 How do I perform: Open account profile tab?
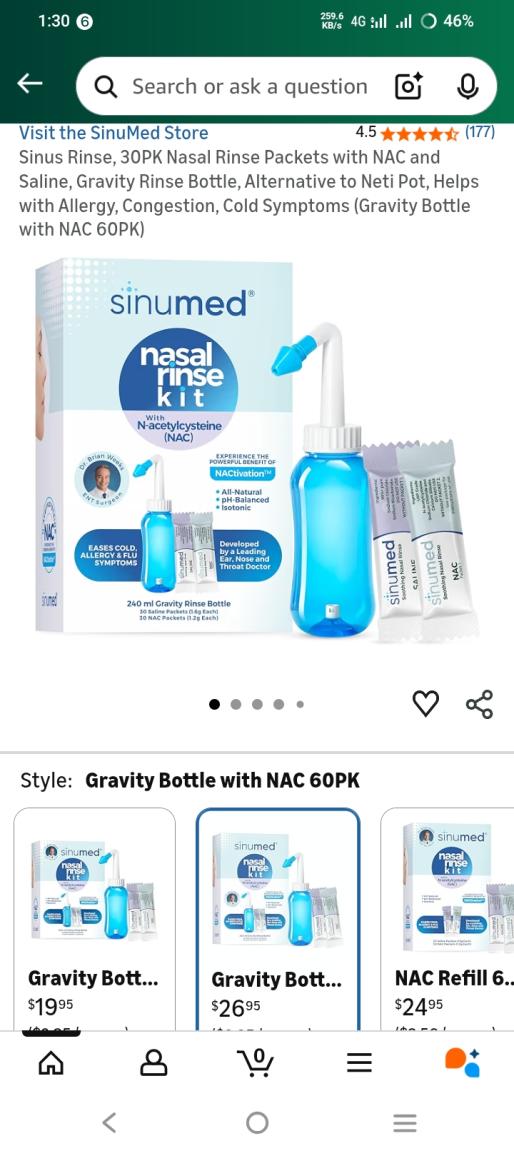tap(153, 1061)
